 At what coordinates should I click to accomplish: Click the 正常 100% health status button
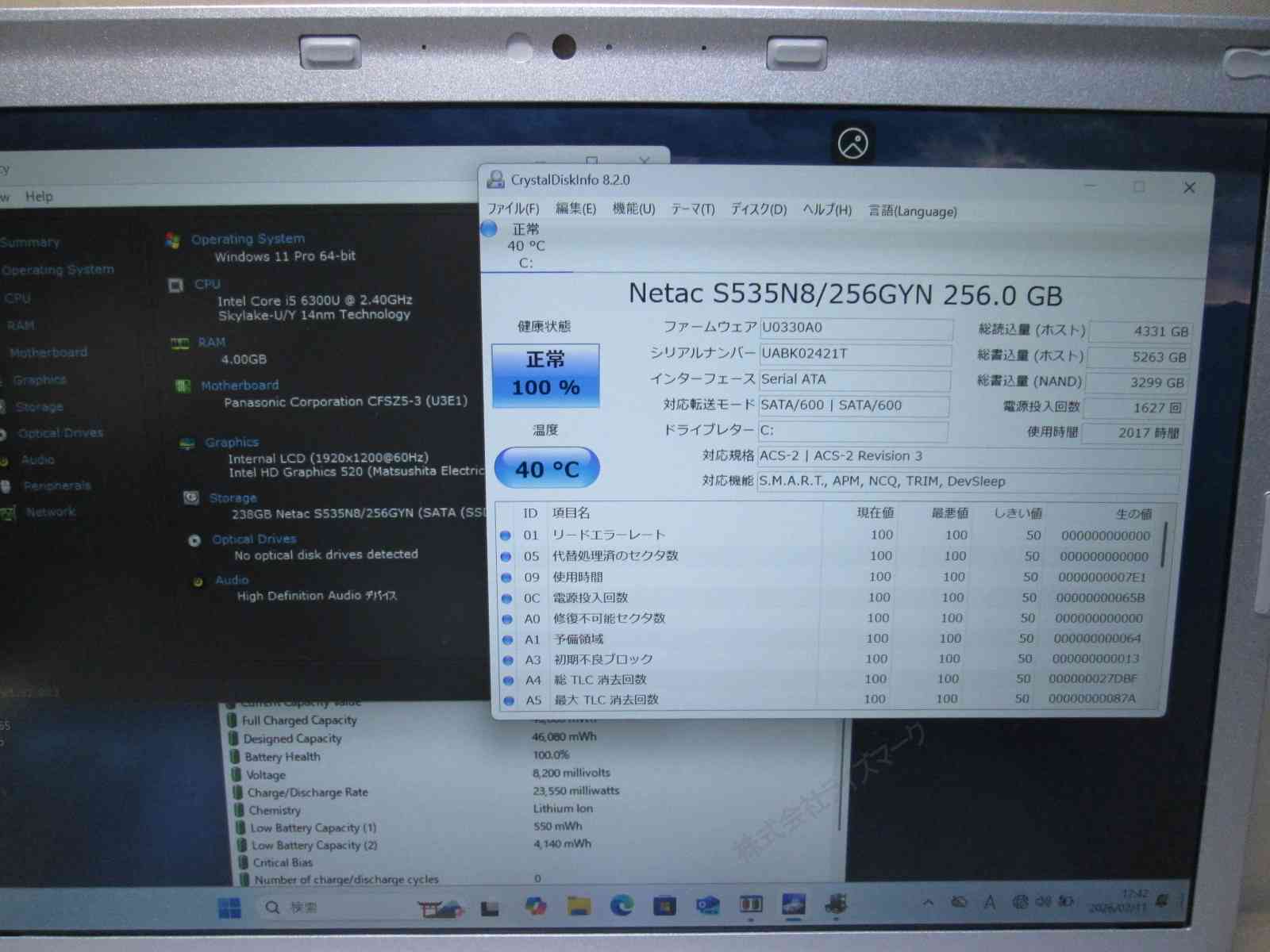[x=546, y=375]
